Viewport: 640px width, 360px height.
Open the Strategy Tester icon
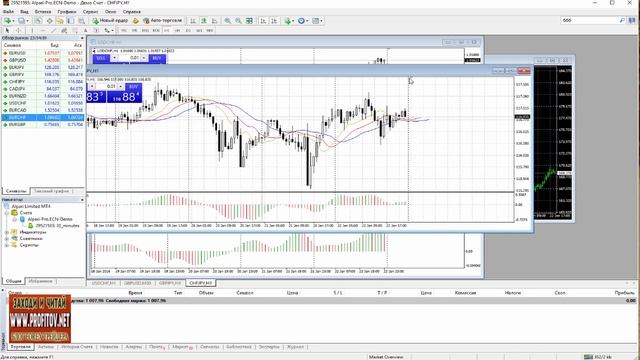(81, 20)
